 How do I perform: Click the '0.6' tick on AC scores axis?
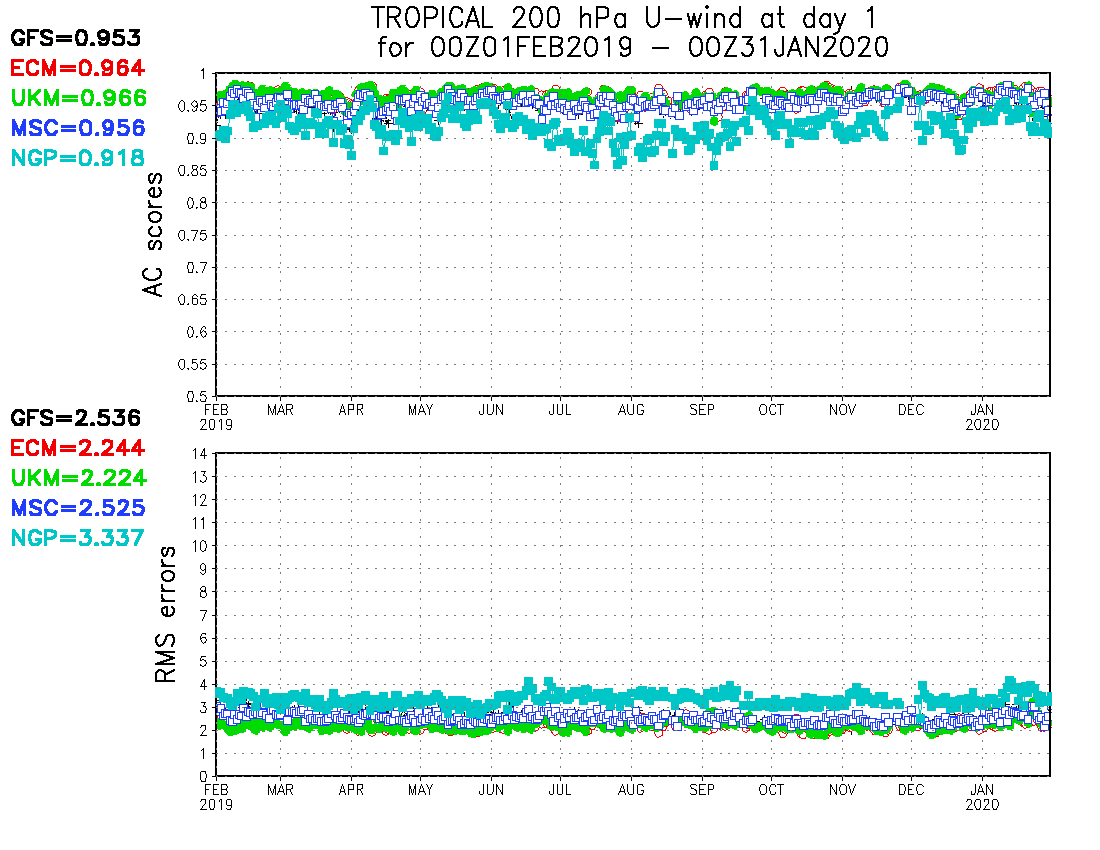pos(197,332)
